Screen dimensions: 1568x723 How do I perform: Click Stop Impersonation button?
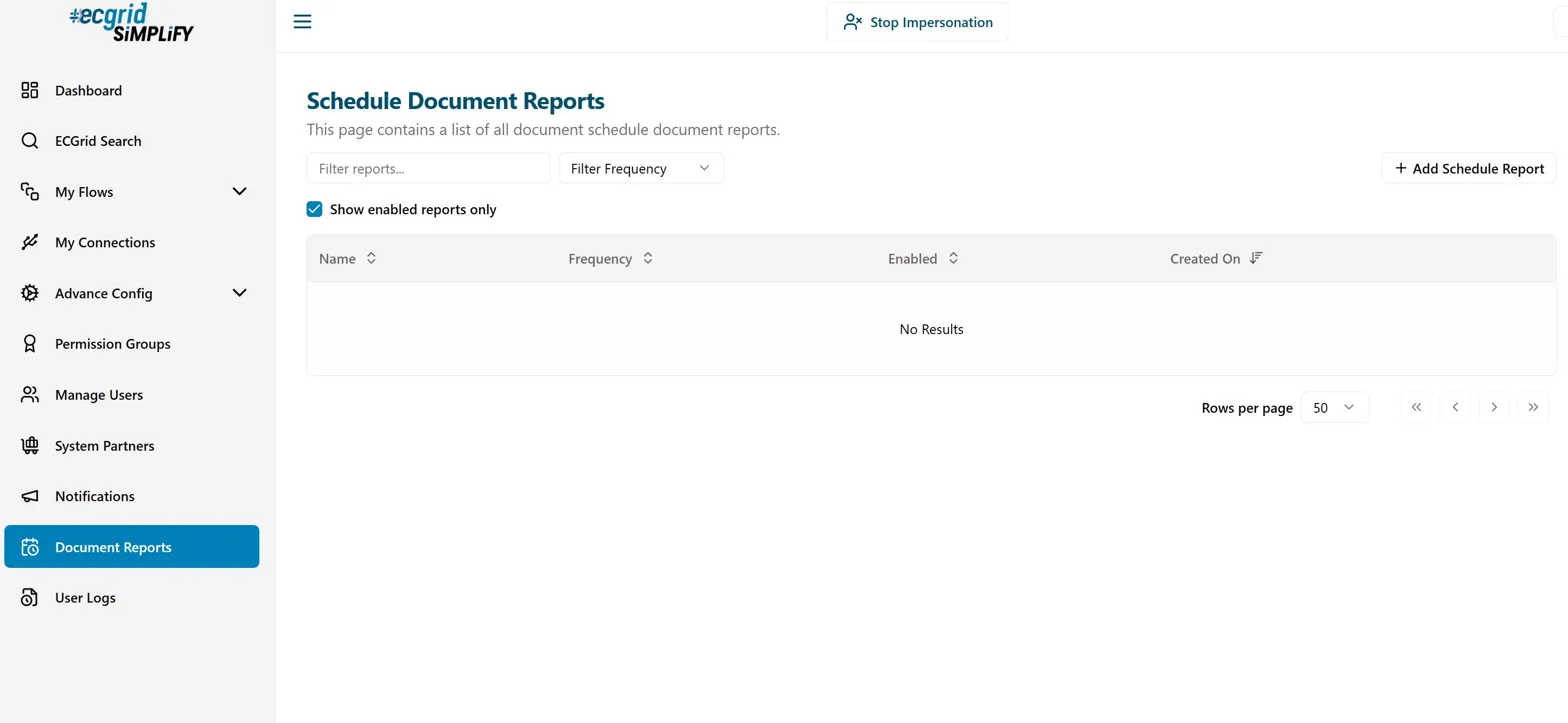[x=917, y=22]
